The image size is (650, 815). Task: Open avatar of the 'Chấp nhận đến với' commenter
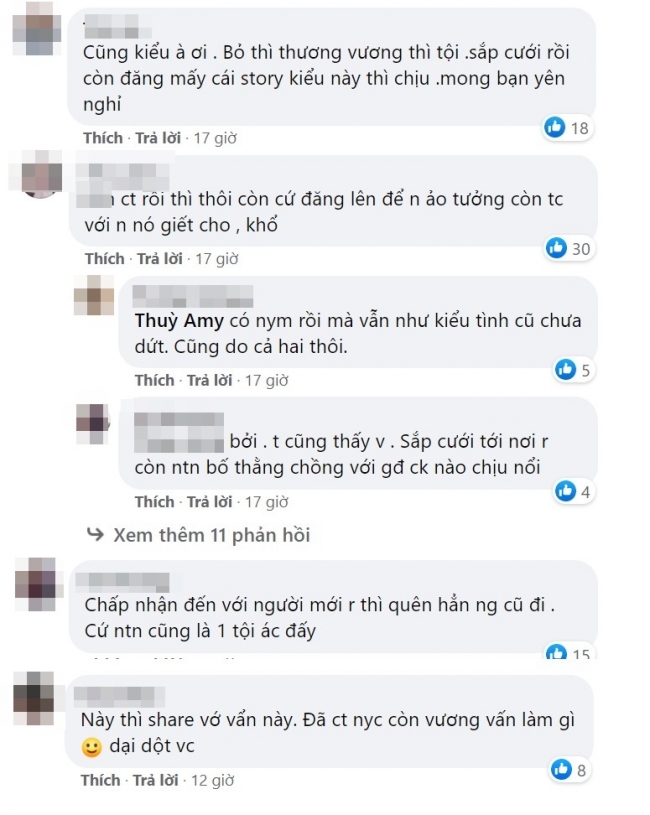pos(37,584)
